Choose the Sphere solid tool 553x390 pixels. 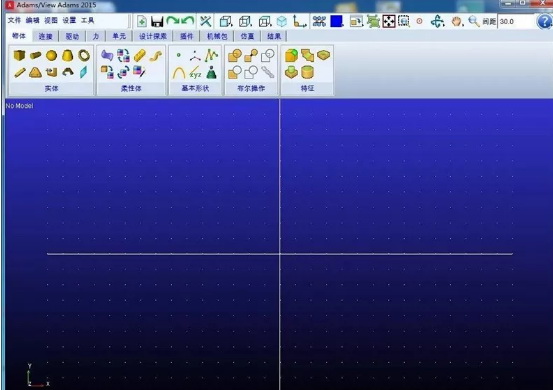51,55
